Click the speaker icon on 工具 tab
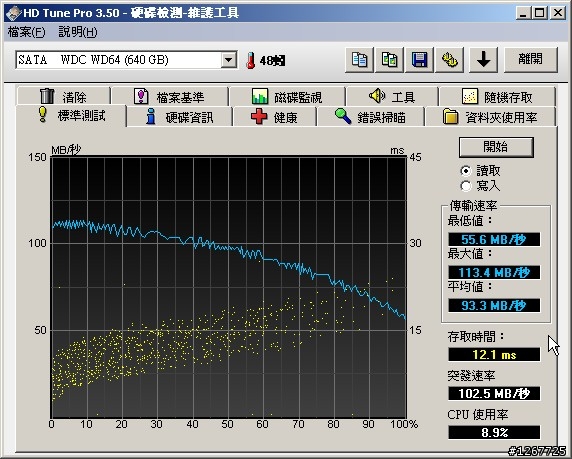 (x=377, y=96)
